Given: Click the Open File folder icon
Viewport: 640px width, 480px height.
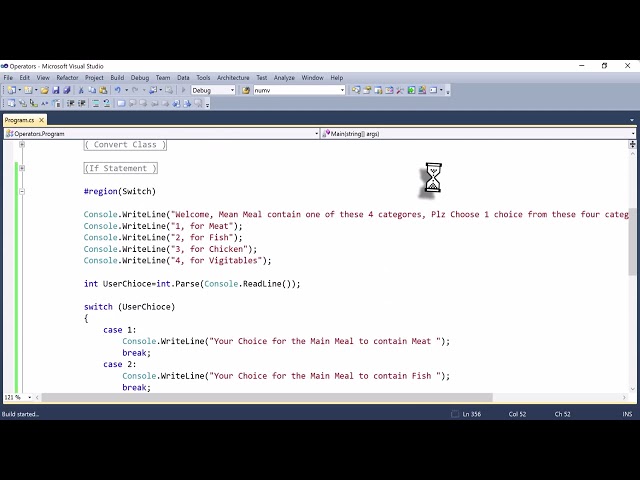Looking at the screenshot, I should tap(44, 90).
